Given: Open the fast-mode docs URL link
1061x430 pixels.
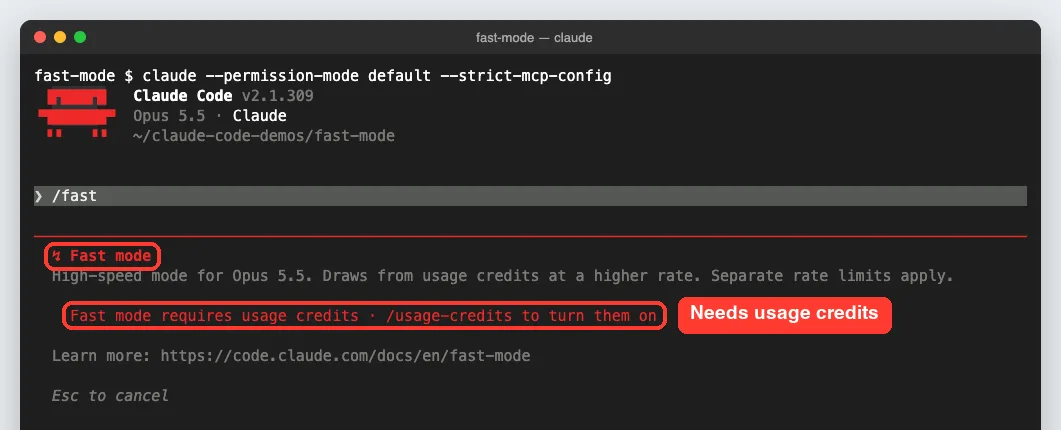Looking at the screenshot, I should tap(345, 356).
